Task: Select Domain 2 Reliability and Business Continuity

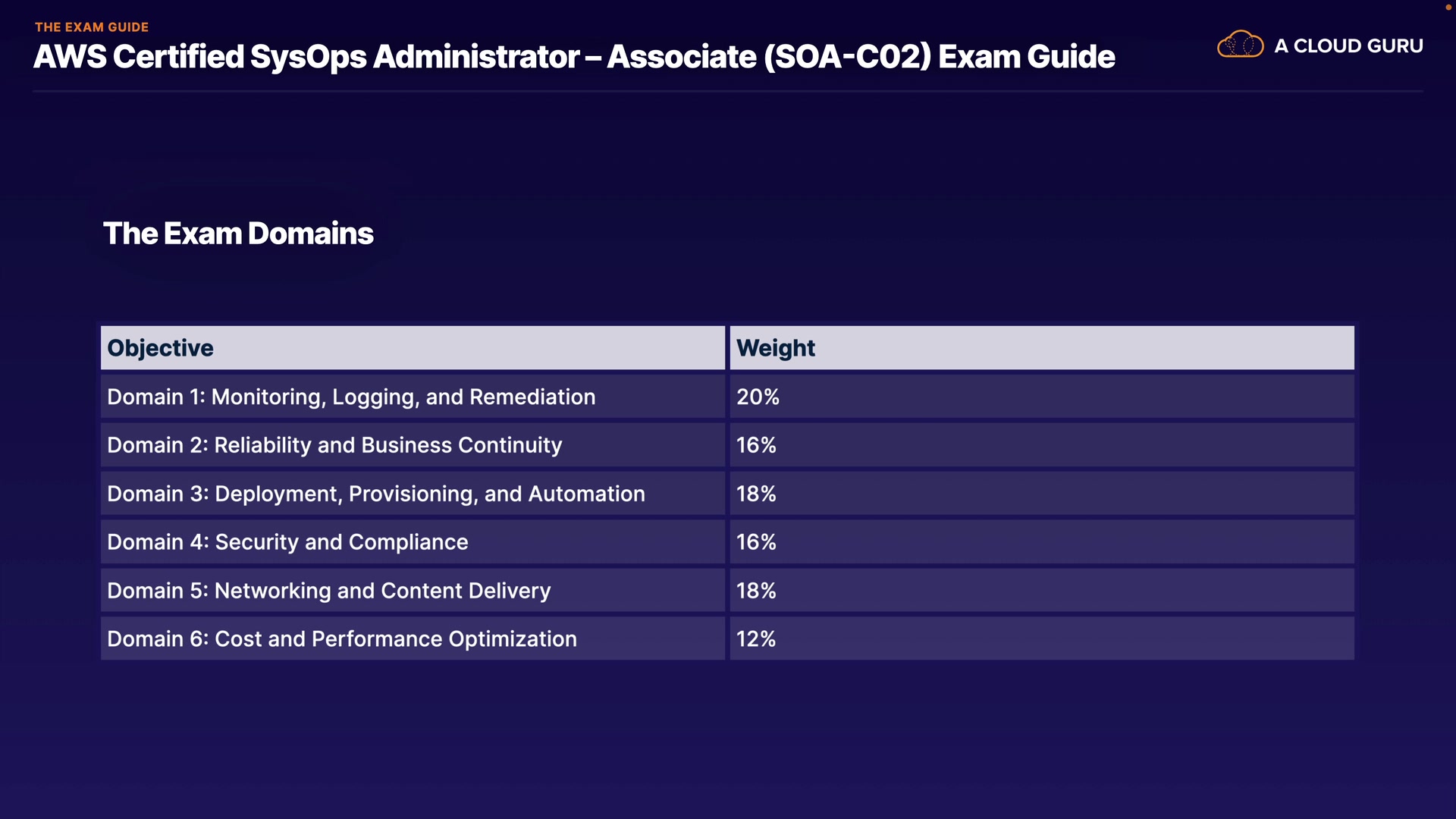Action: point(334,445)
